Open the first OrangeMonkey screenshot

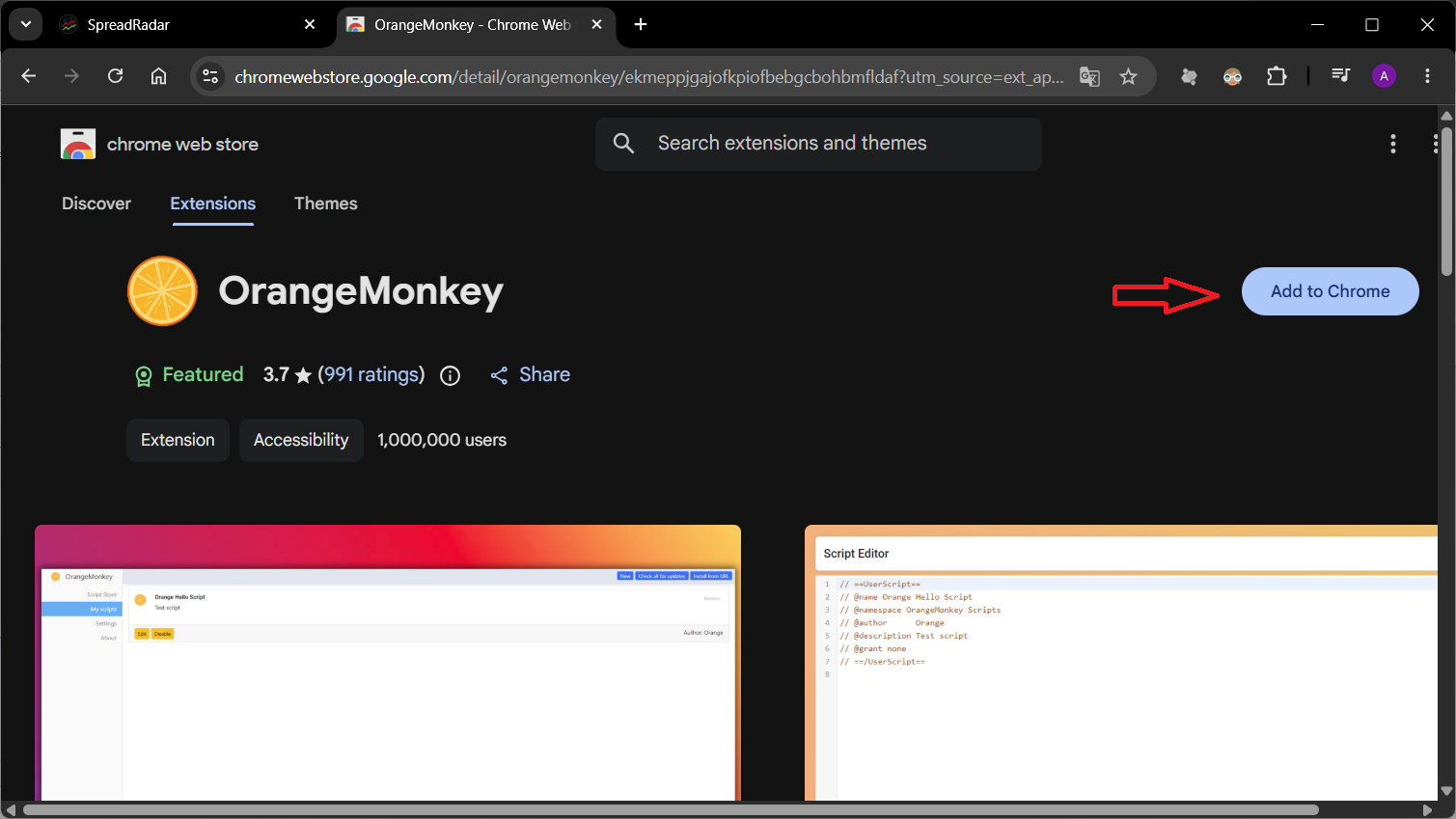[388, 663]
